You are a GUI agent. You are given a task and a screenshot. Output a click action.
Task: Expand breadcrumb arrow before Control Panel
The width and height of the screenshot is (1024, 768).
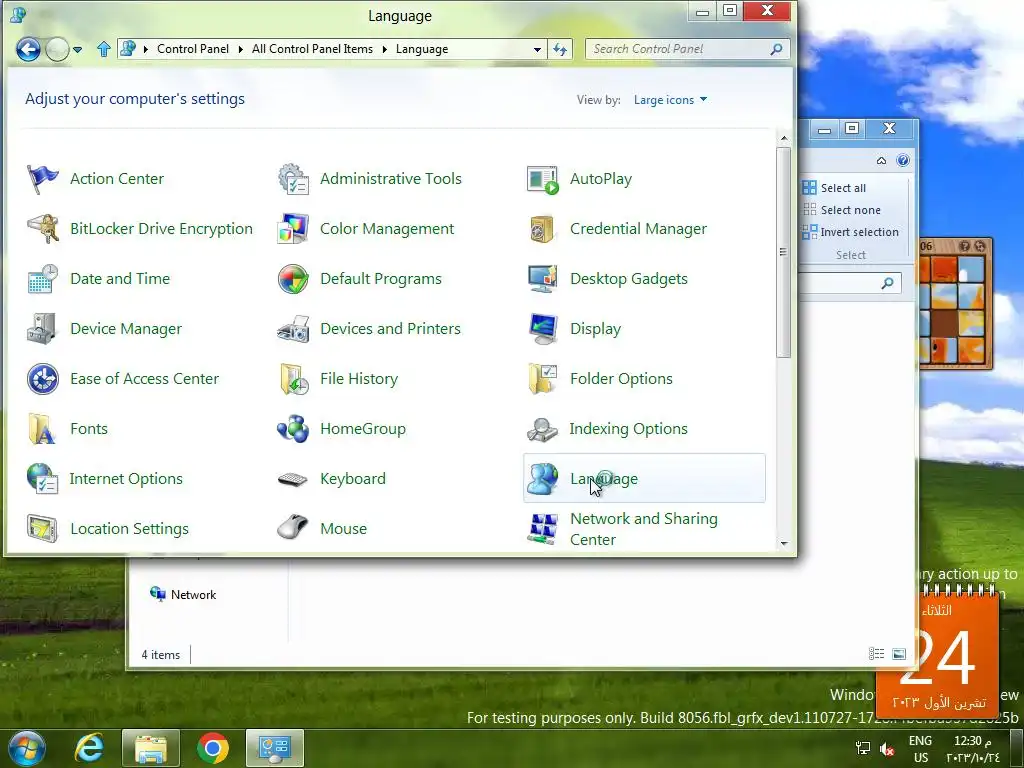click(x=145, y=50)
